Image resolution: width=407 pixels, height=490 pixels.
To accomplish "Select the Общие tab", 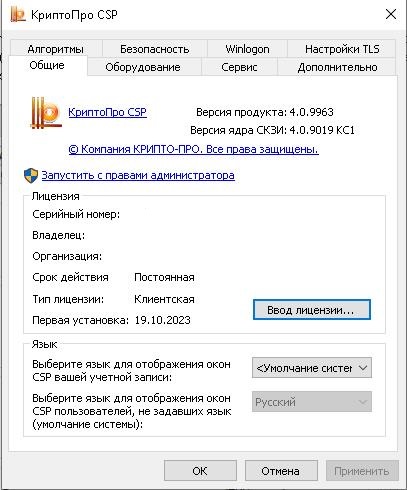I will 47,65.
